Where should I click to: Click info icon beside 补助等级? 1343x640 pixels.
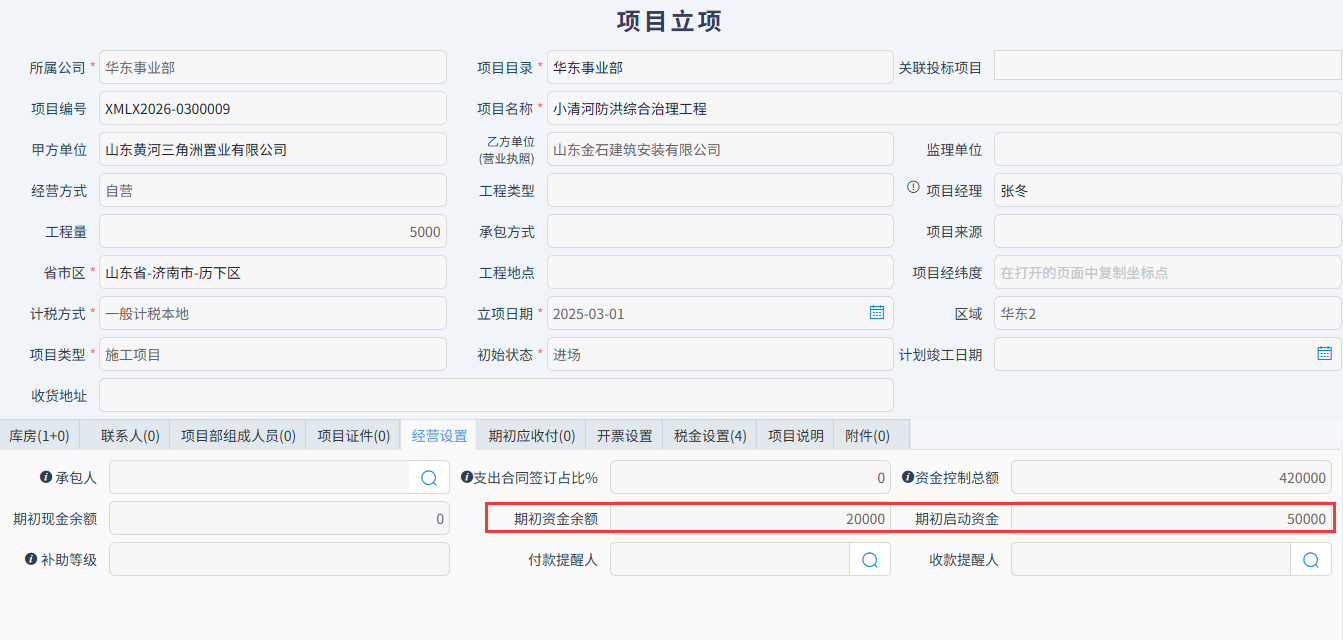click(31, 559)
